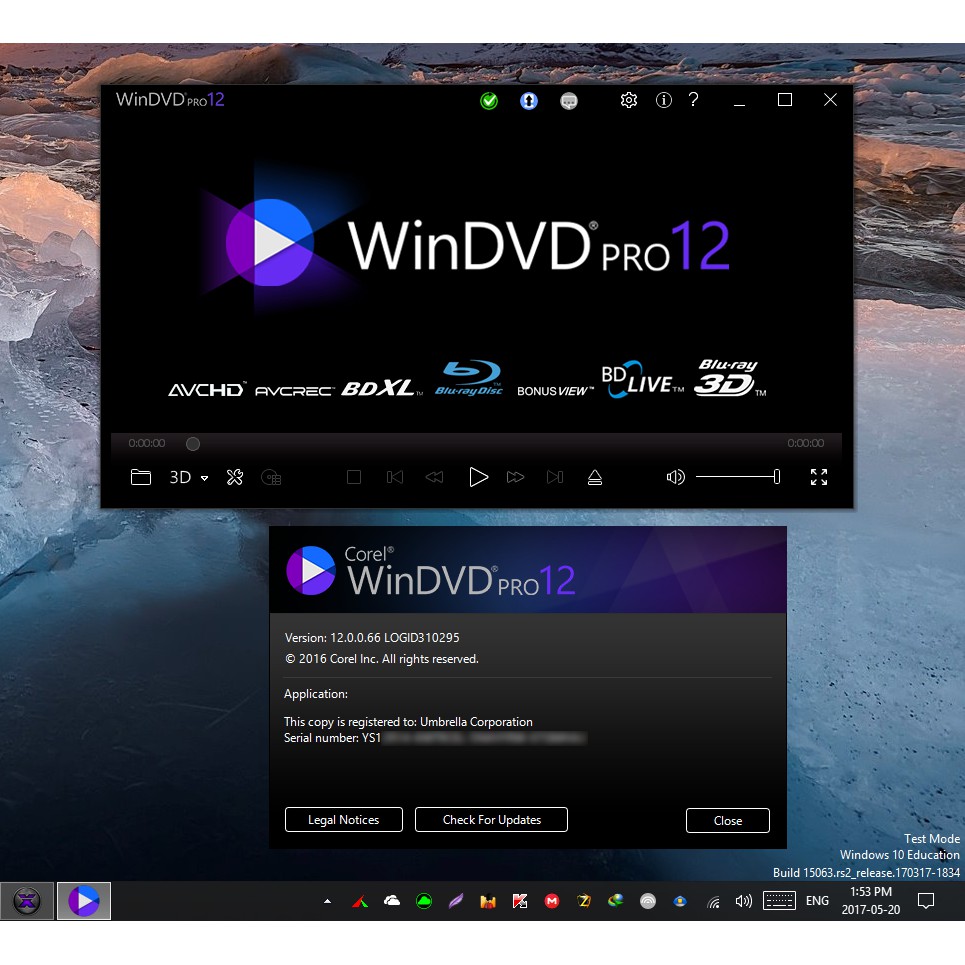Click the globe download manager tray icon
Viewport: 965px width, 965px height.
[616, 902]
